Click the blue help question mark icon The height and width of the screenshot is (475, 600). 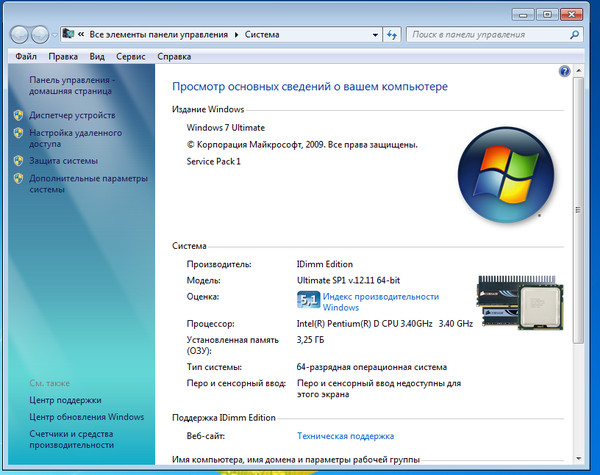click(x=564, y=71)
